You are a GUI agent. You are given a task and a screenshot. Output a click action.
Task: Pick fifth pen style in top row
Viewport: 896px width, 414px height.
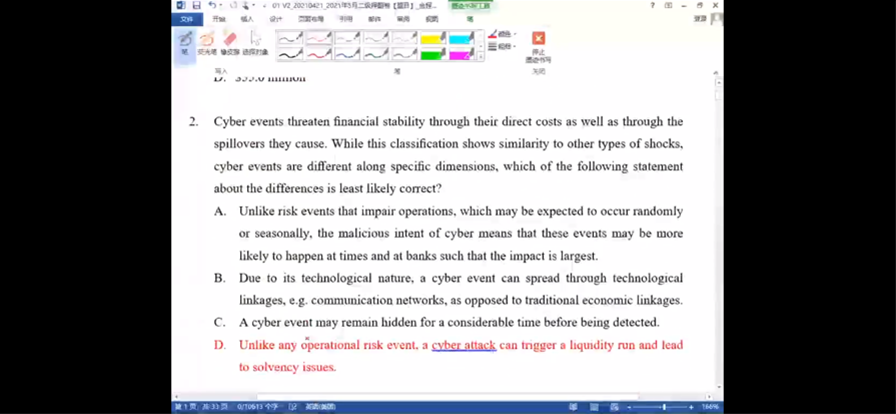pos(405,38)
